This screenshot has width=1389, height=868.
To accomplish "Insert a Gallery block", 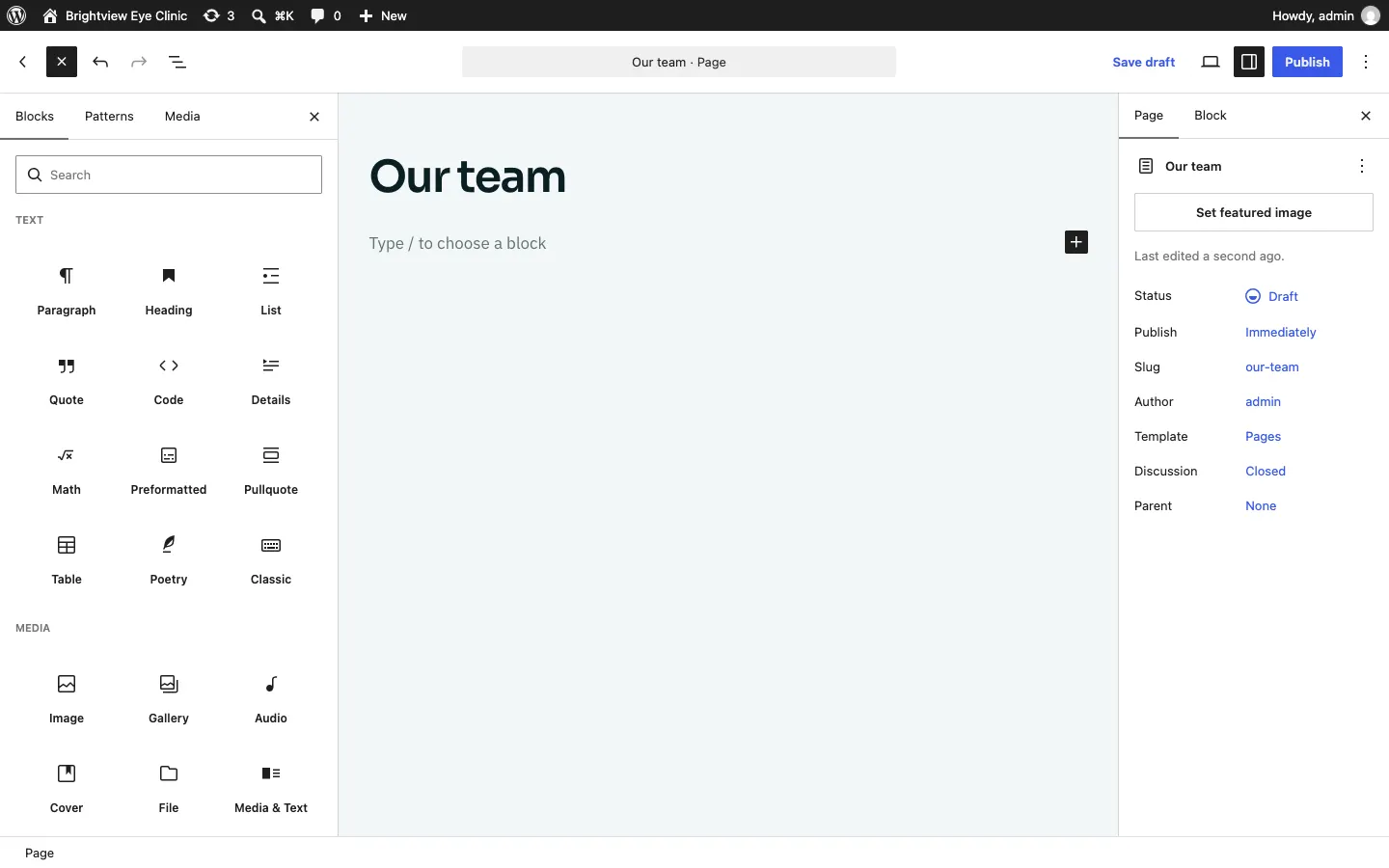I will pos(169,700).
